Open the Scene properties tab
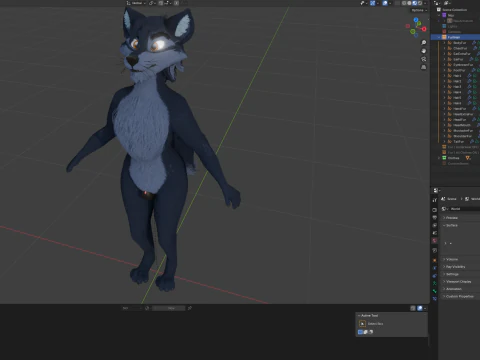Screen dimensions: 480x360 [434, 233]
